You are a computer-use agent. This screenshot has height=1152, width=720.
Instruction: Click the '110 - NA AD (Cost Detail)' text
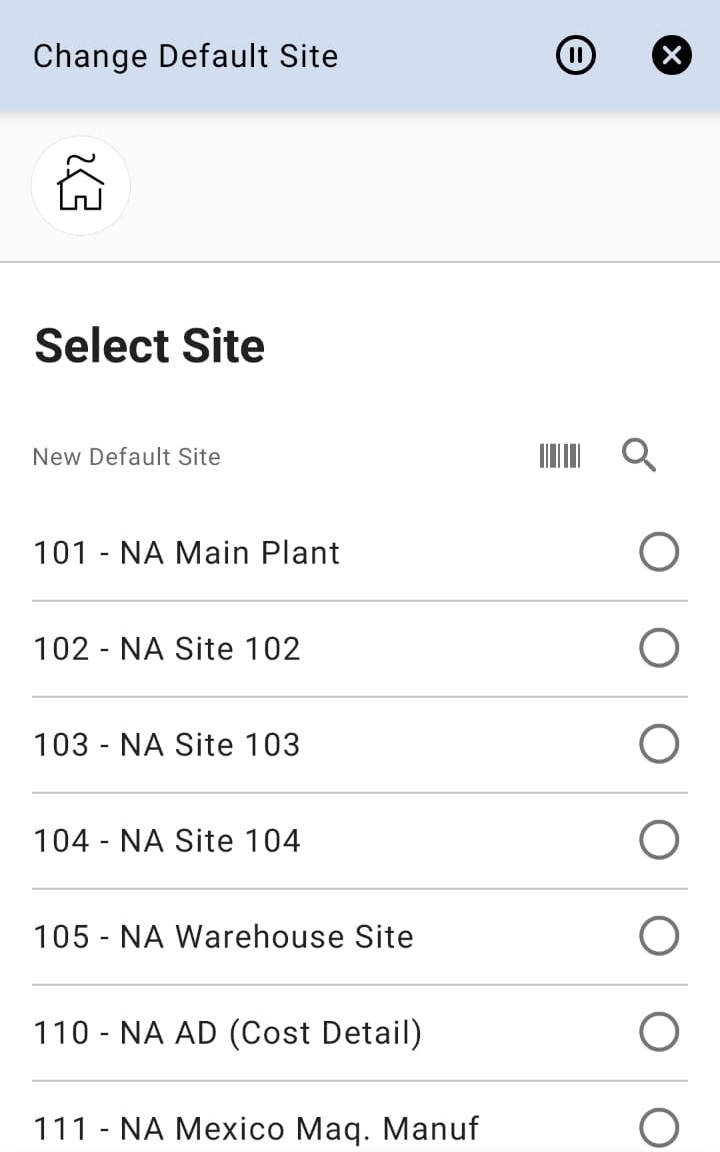[x=228, y=1033]
